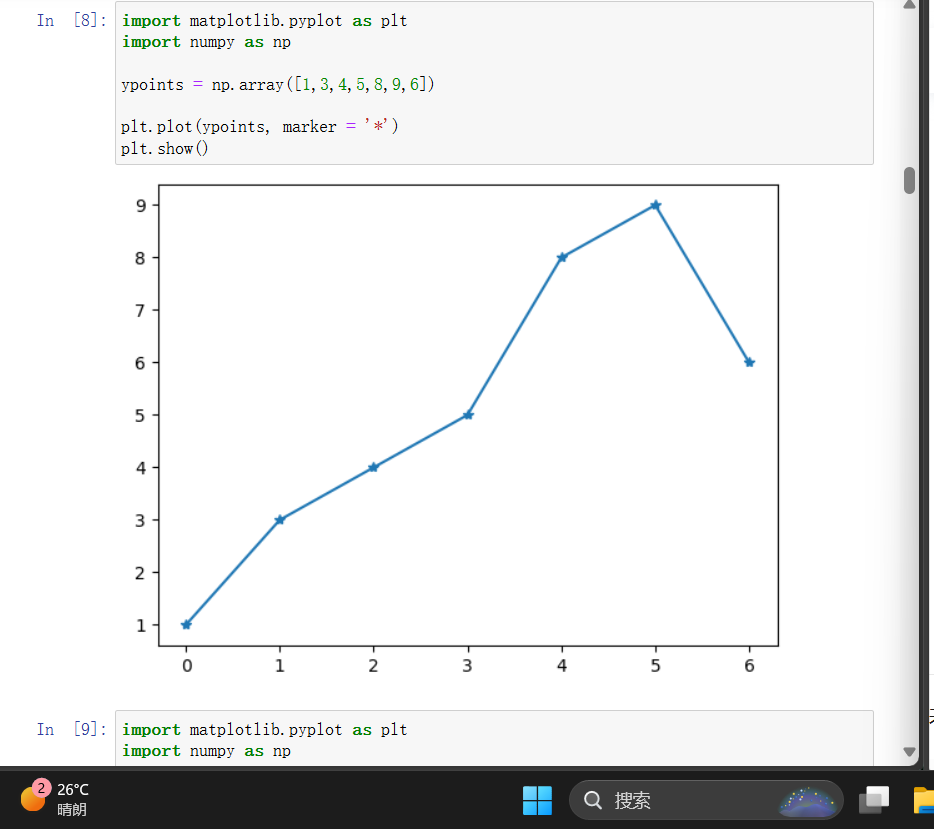Click the In [9] prompt label

[x=71, y=729]
